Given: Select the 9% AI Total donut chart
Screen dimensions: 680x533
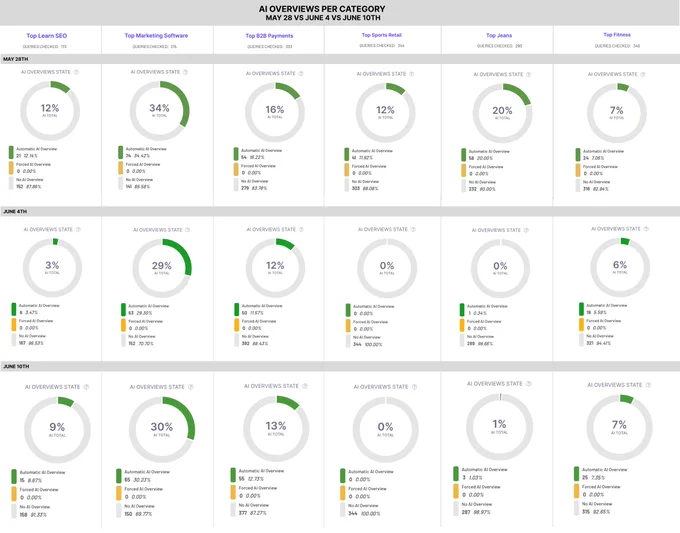Looking at the screenshot, I should [57, 430].
